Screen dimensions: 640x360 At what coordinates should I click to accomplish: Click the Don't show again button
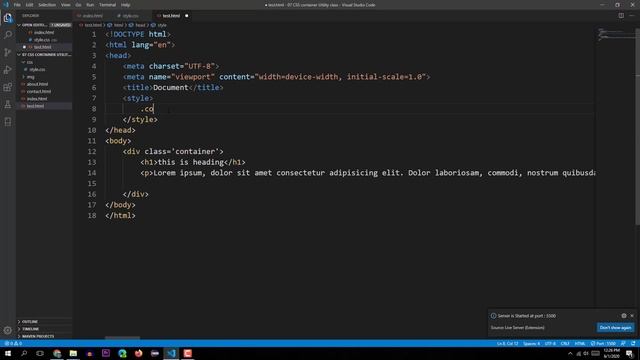(x=615, y=327)
